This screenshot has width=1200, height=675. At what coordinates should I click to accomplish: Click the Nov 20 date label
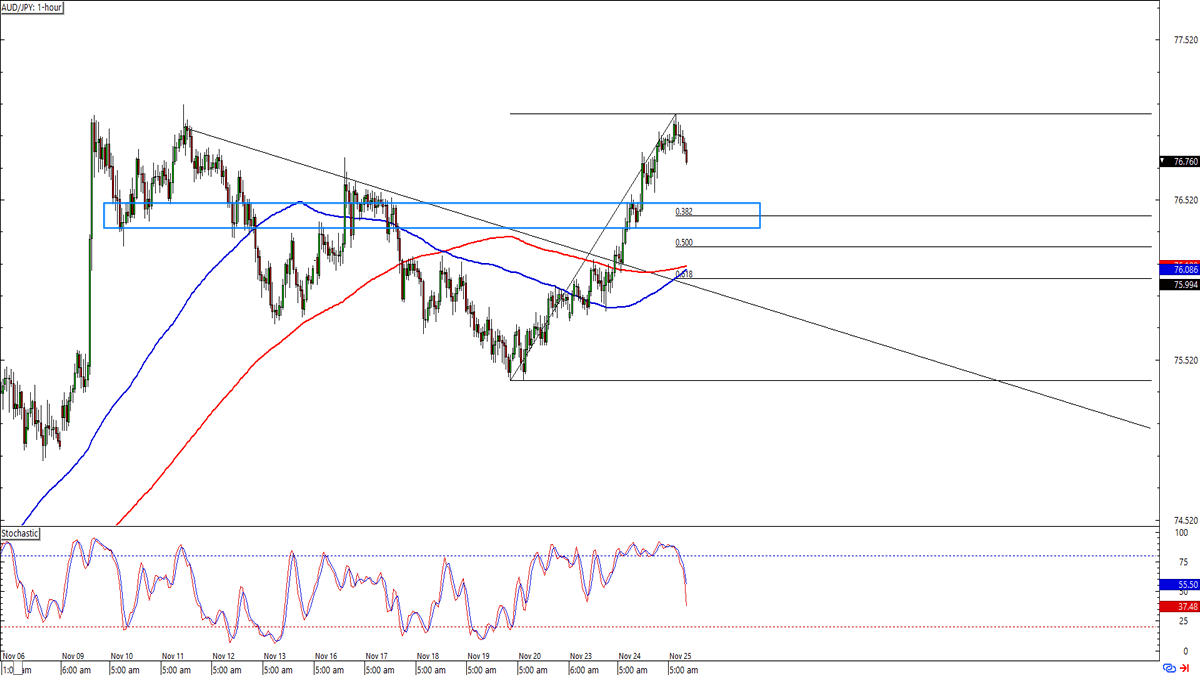click(530, 658)
